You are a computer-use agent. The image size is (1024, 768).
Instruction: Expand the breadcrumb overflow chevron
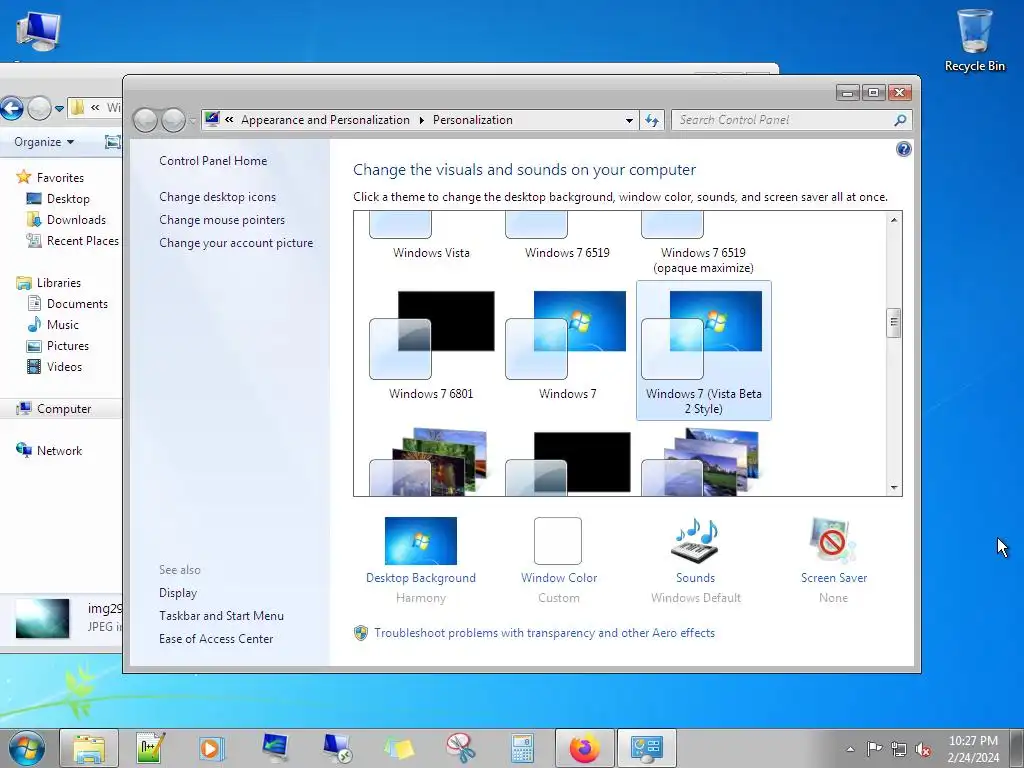coord(229,120)
